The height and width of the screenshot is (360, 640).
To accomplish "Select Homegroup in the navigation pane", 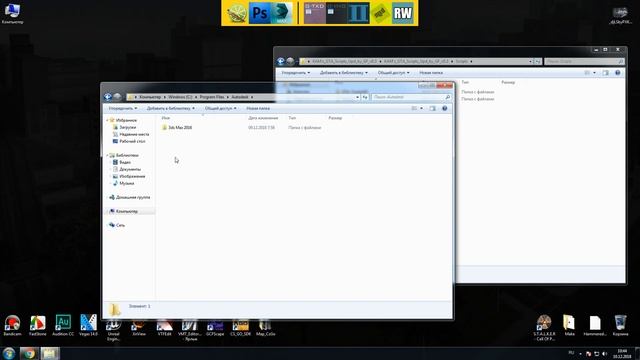I will 133,197.
